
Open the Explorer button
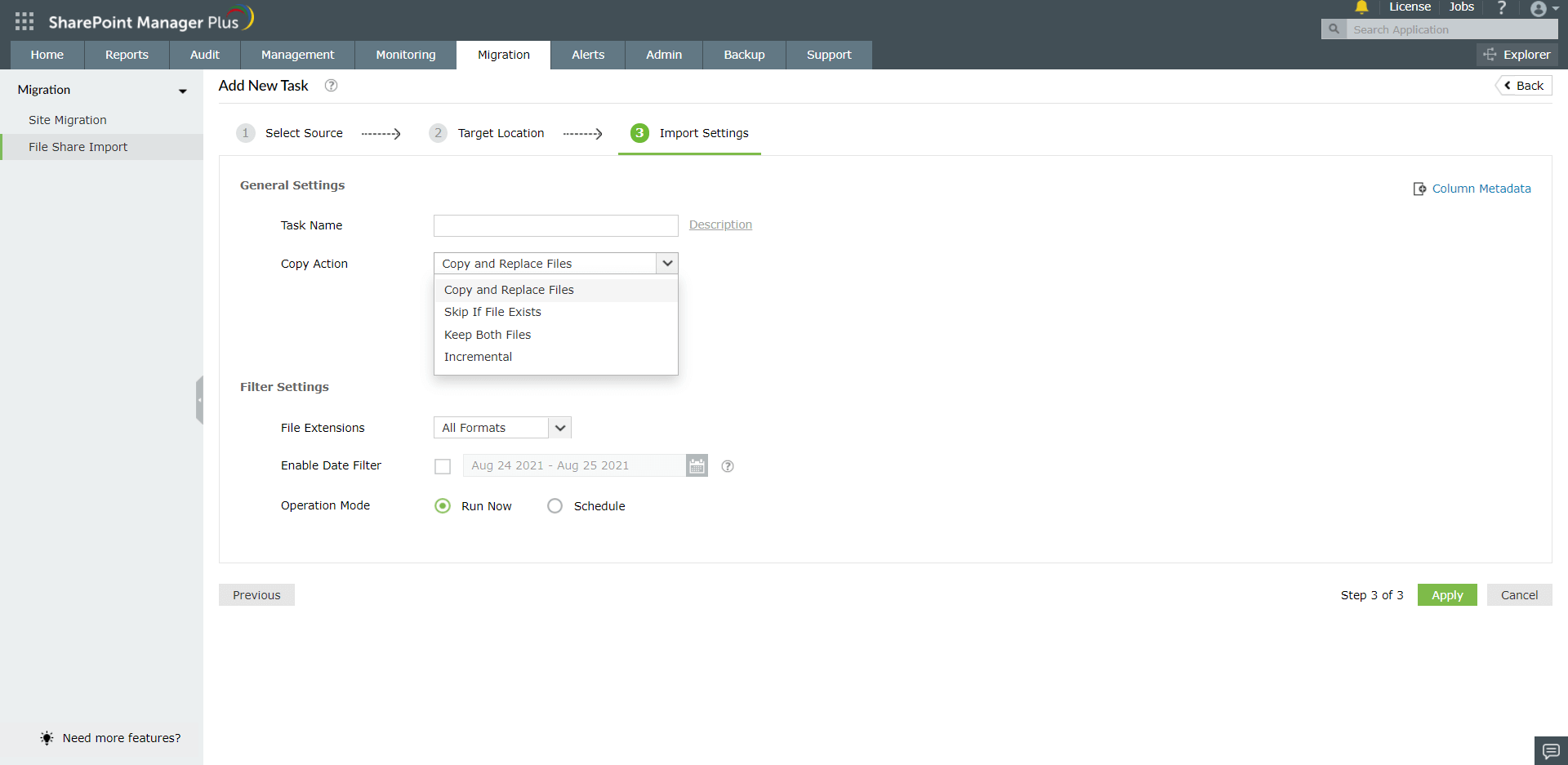(1517, 55)
